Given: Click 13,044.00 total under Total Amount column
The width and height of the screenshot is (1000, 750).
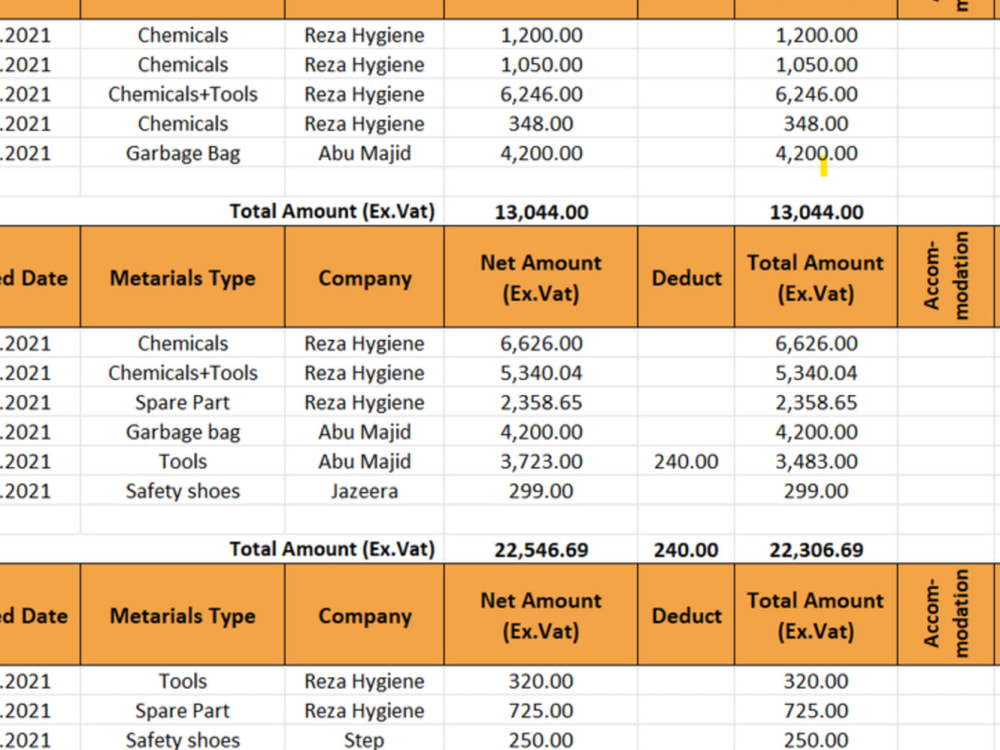Looking at the screenshot, I should coord(816,212).
